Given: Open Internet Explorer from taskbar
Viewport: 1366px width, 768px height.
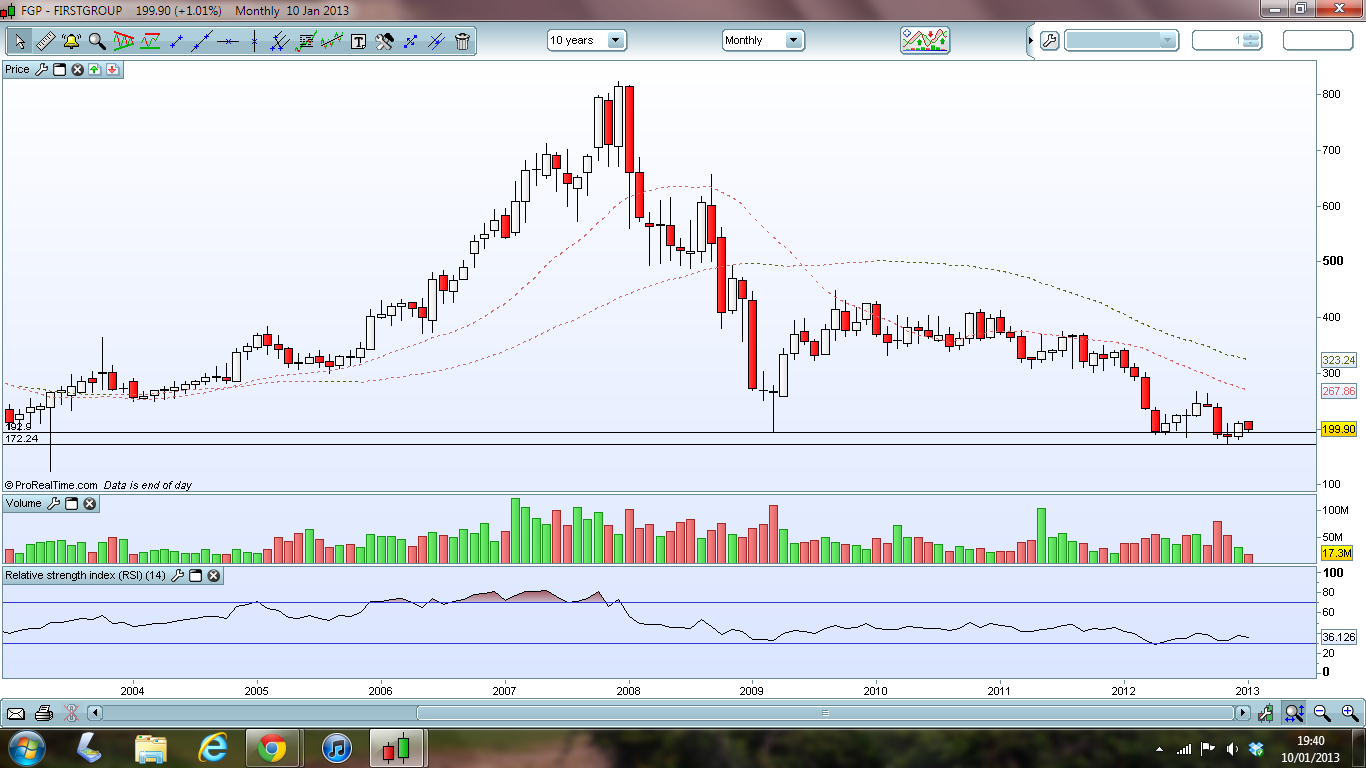Looking at the screenshot, I should [x=212, y=748].
